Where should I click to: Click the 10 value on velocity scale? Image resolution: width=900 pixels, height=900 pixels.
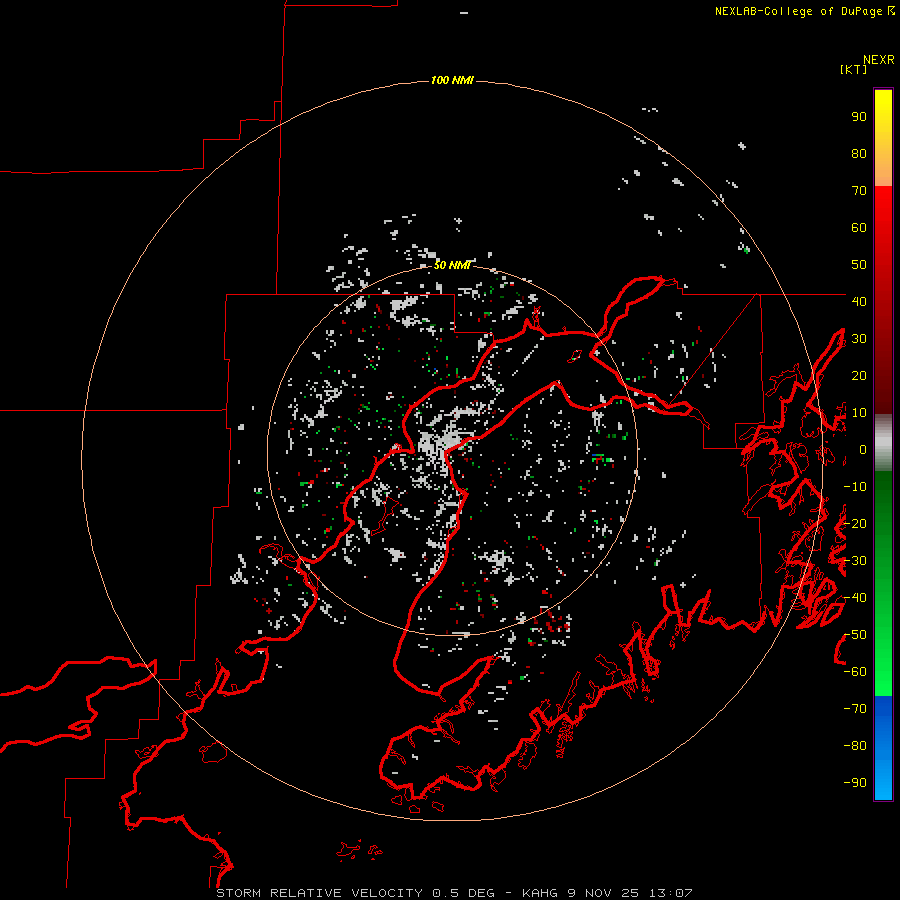pyautogui.click(x=859, y=413)
